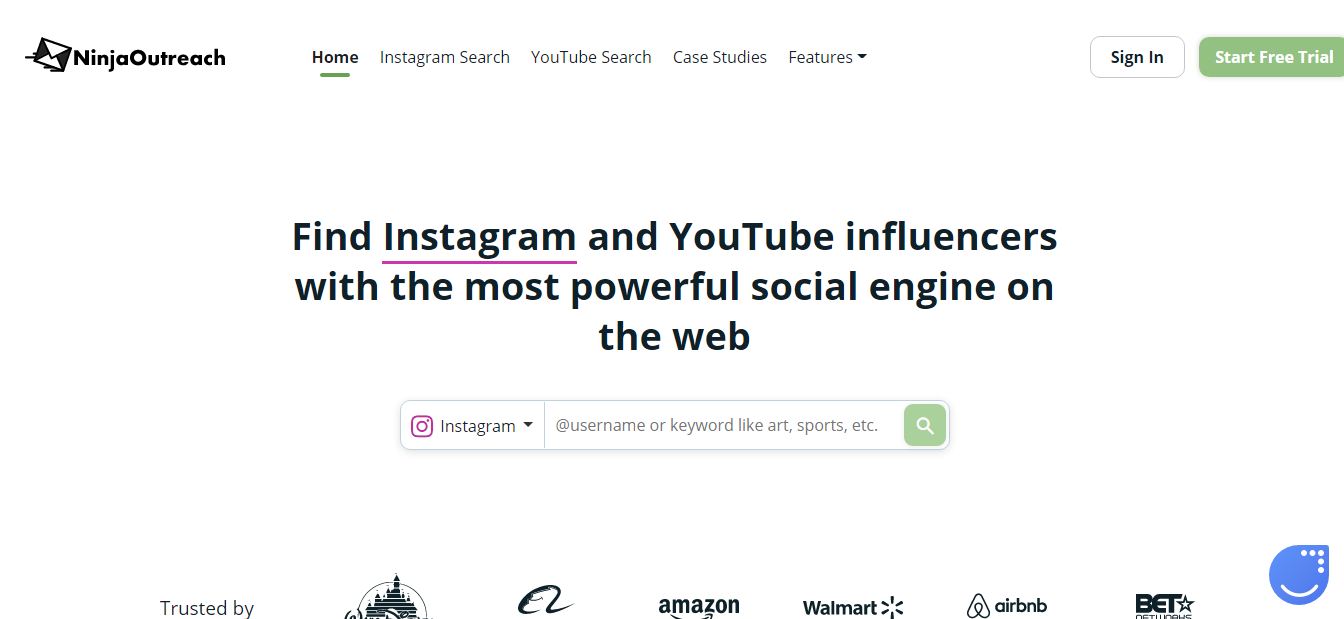Open the Instagram platform dropdown
The width and height of the screenshot is (1344, 619).
473,426
